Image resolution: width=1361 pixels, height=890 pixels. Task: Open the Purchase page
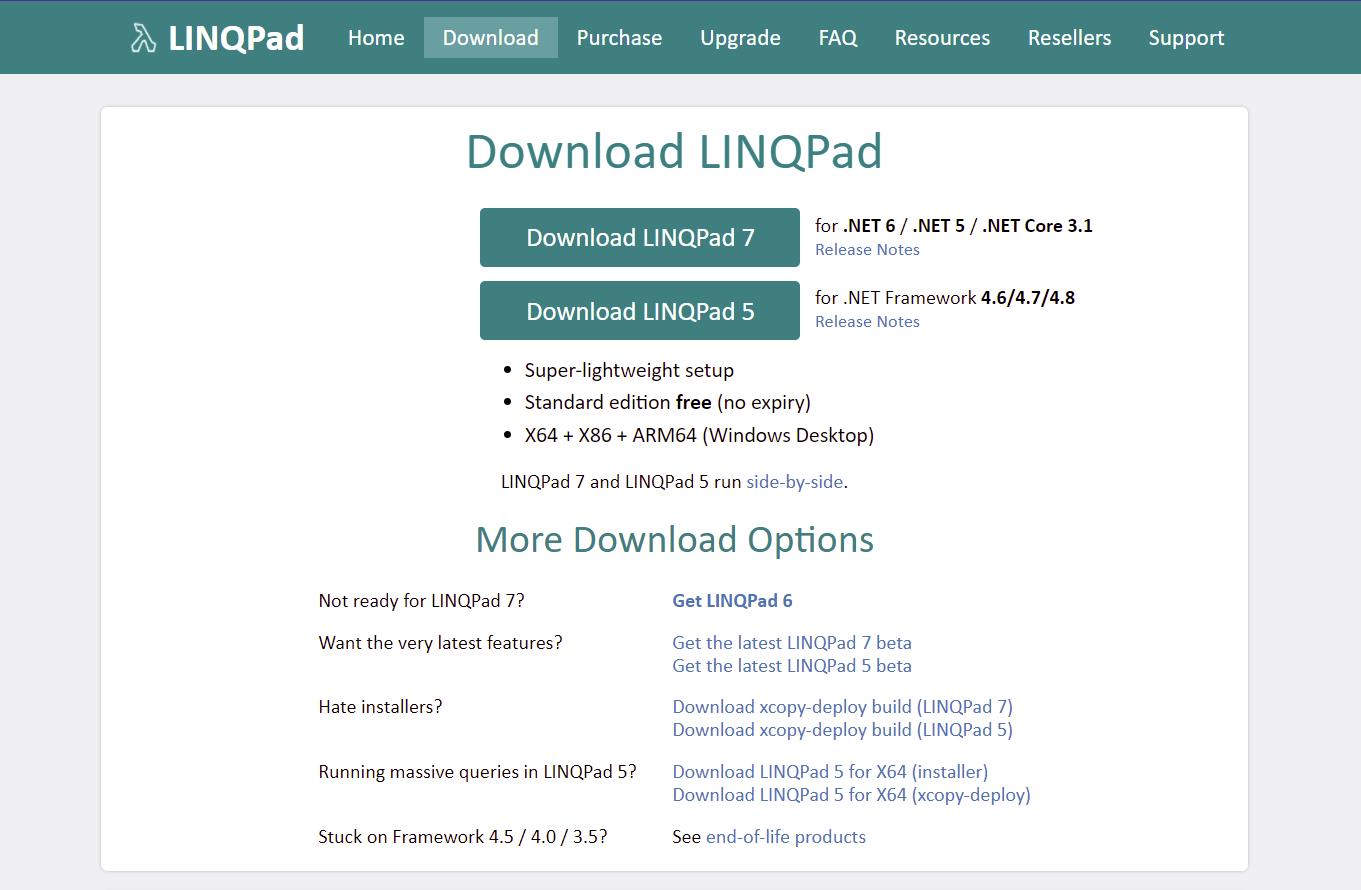[x=618, y=37]
